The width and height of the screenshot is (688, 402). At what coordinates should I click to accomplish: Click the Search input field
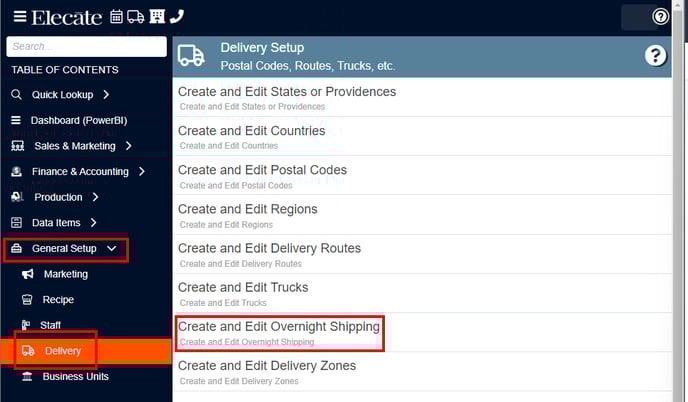click(86, 47)
